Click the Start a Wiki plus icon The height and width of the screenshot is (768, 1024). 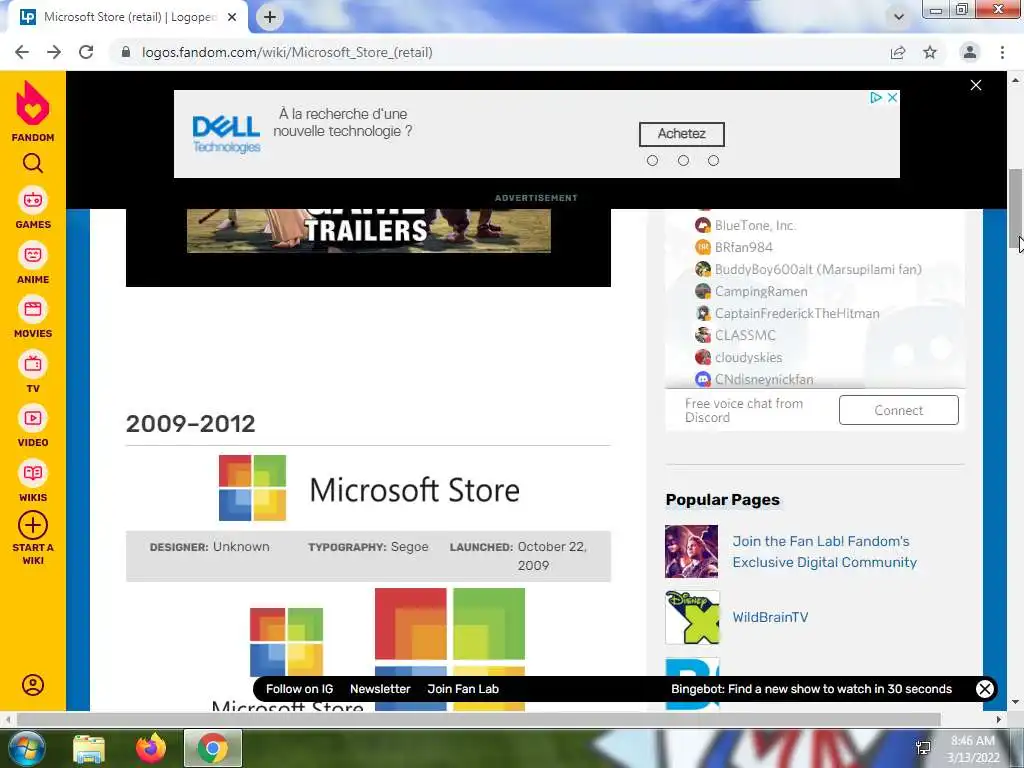click(33, 525)
